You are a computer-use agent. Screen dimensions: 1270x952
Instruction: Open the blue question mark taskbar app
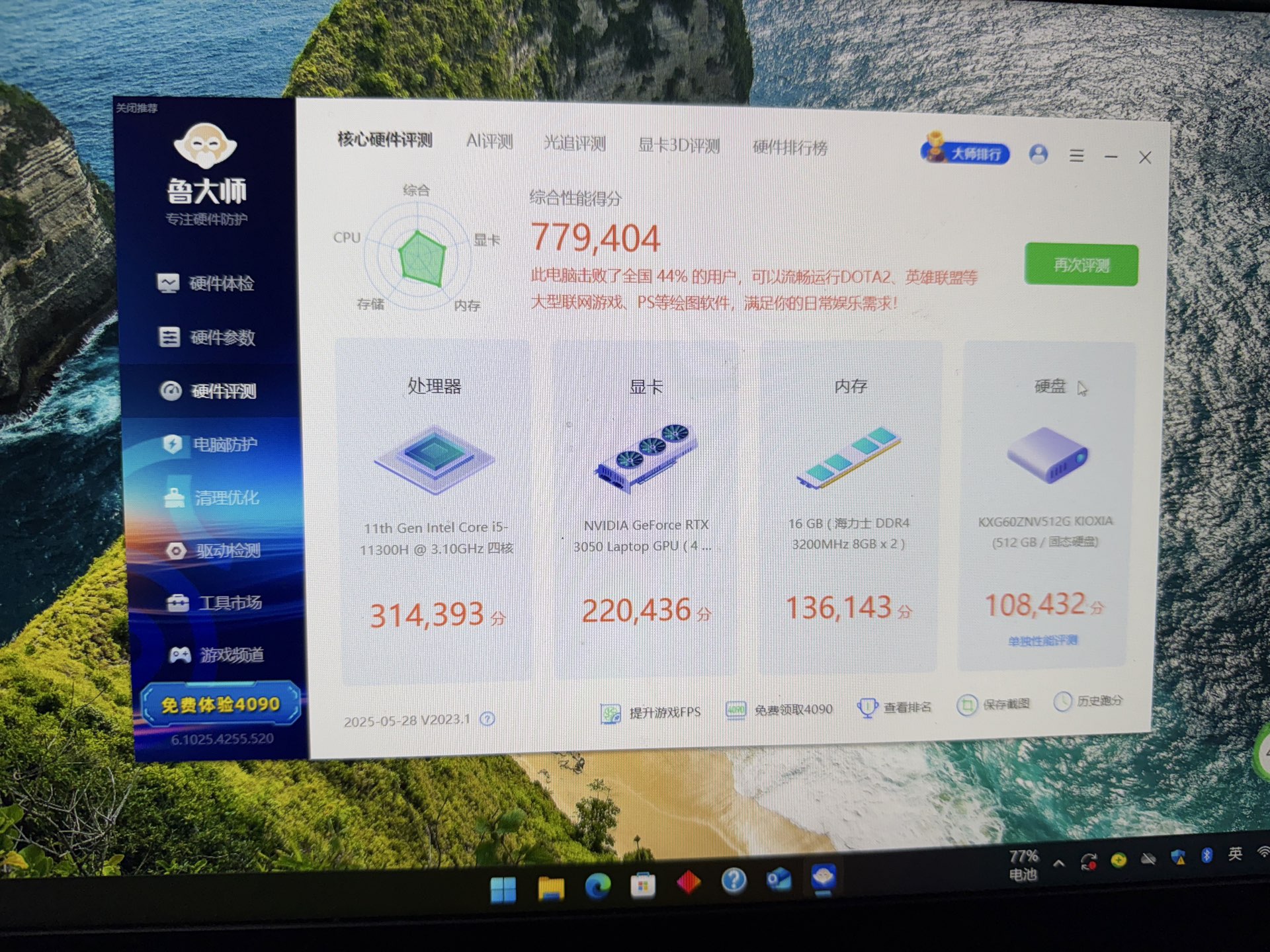(734, 881)
